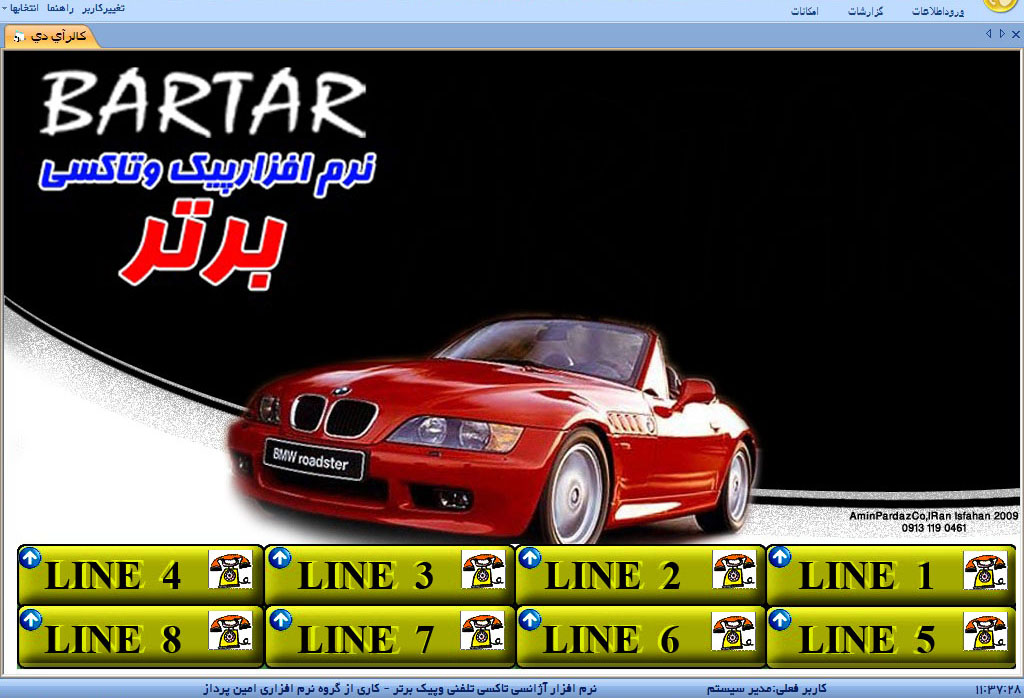Image resolution: width=1024 pixels, height=698 pixels.
Task: Click the نرم افزار آژانس تاکسی status bar text
Action: point(400,689)
